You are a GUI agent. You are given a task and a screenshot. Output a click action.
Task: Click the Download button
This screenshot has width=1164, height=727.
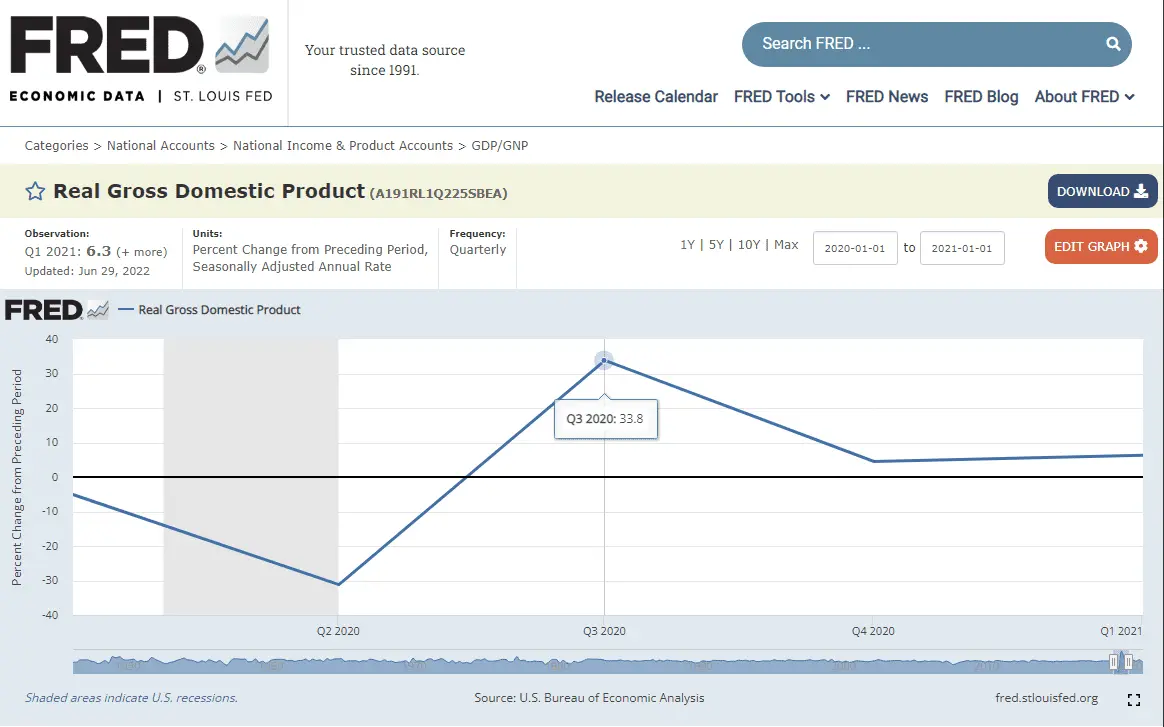(1102, 192)
